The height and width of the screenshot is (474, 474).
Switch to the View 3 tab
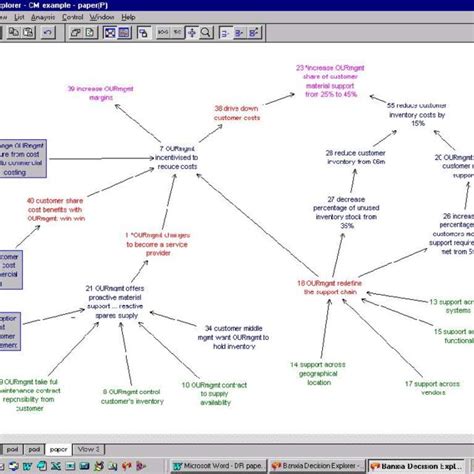88,449
